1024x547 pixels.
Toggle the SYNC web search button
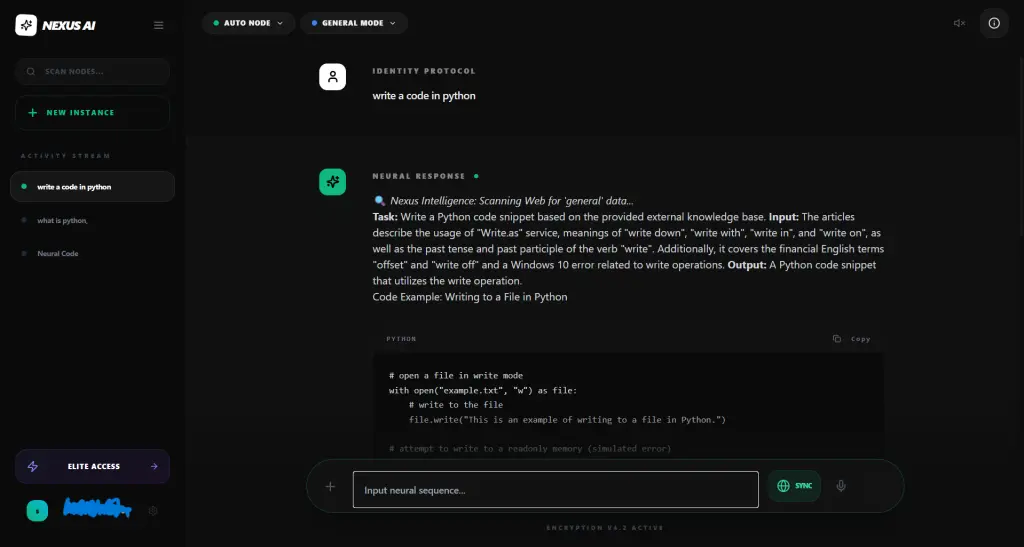click(x=794, y=486)
